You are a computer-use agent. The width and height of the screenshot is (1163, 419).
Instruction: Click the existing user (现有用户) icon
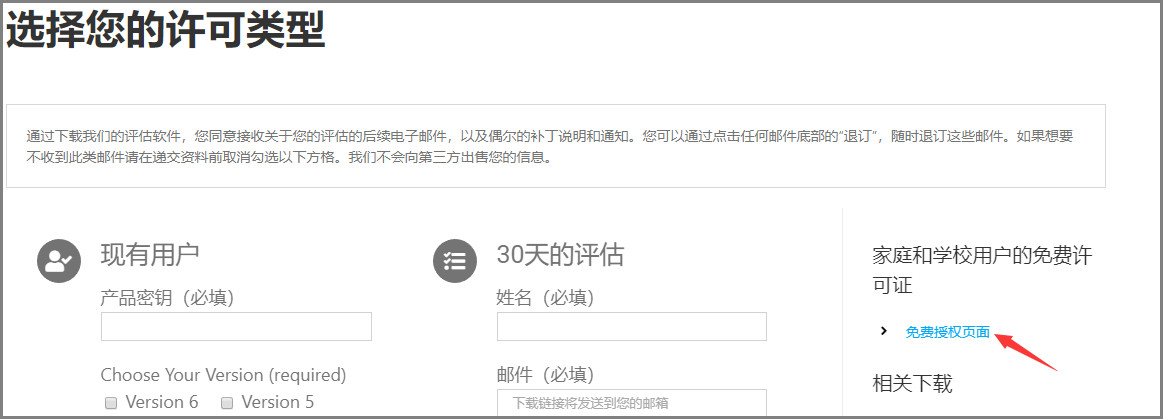pos(59,261)
